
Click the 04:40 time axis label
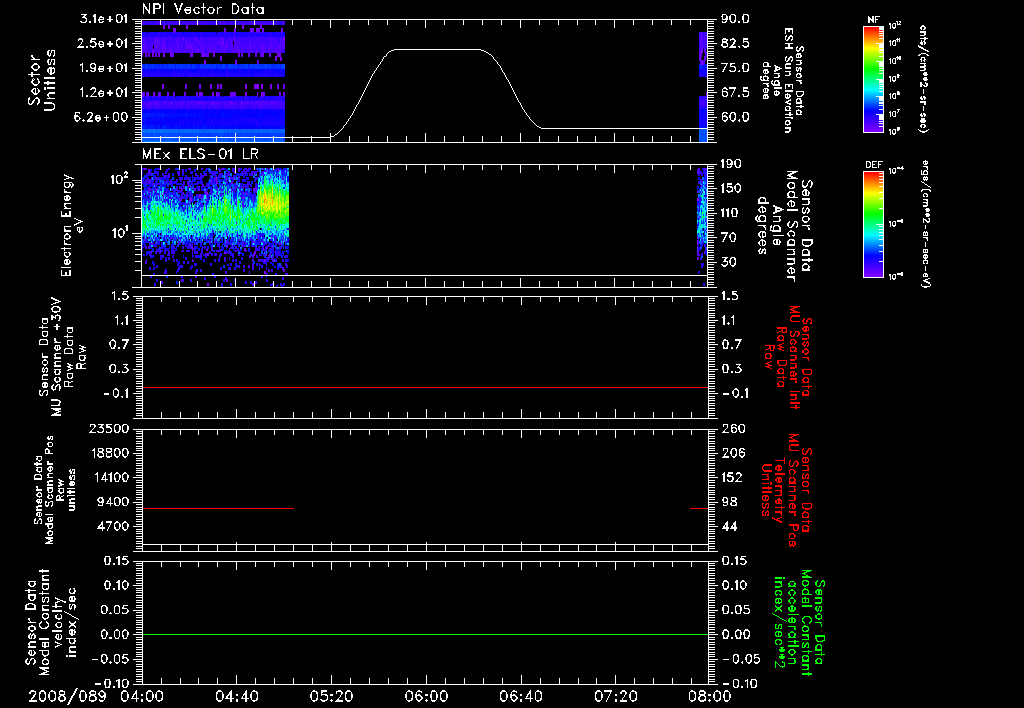(x=236, y=696)
